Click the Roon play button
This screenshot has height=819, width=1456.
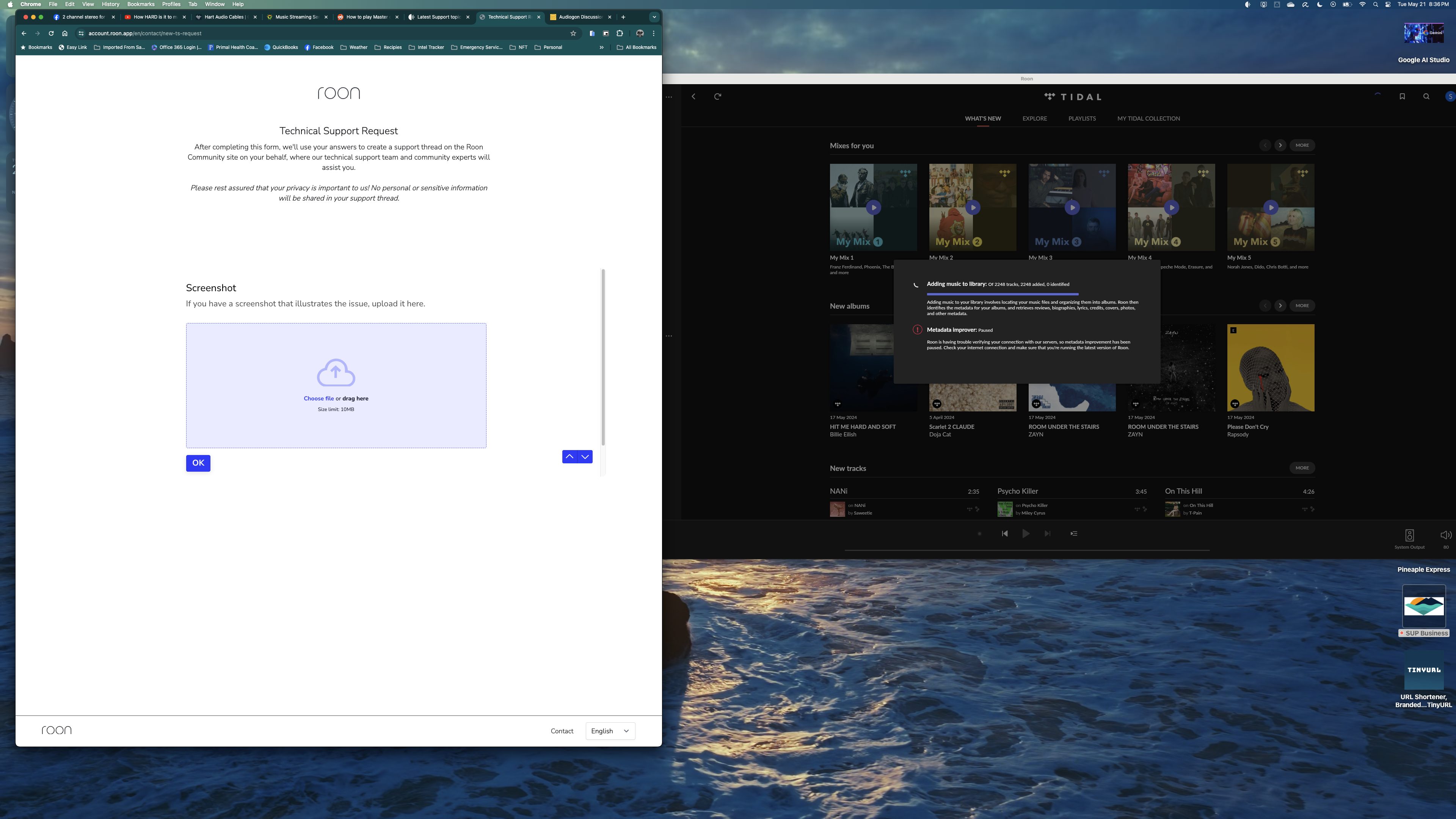pyautogui.click(x=1025, y=533)
